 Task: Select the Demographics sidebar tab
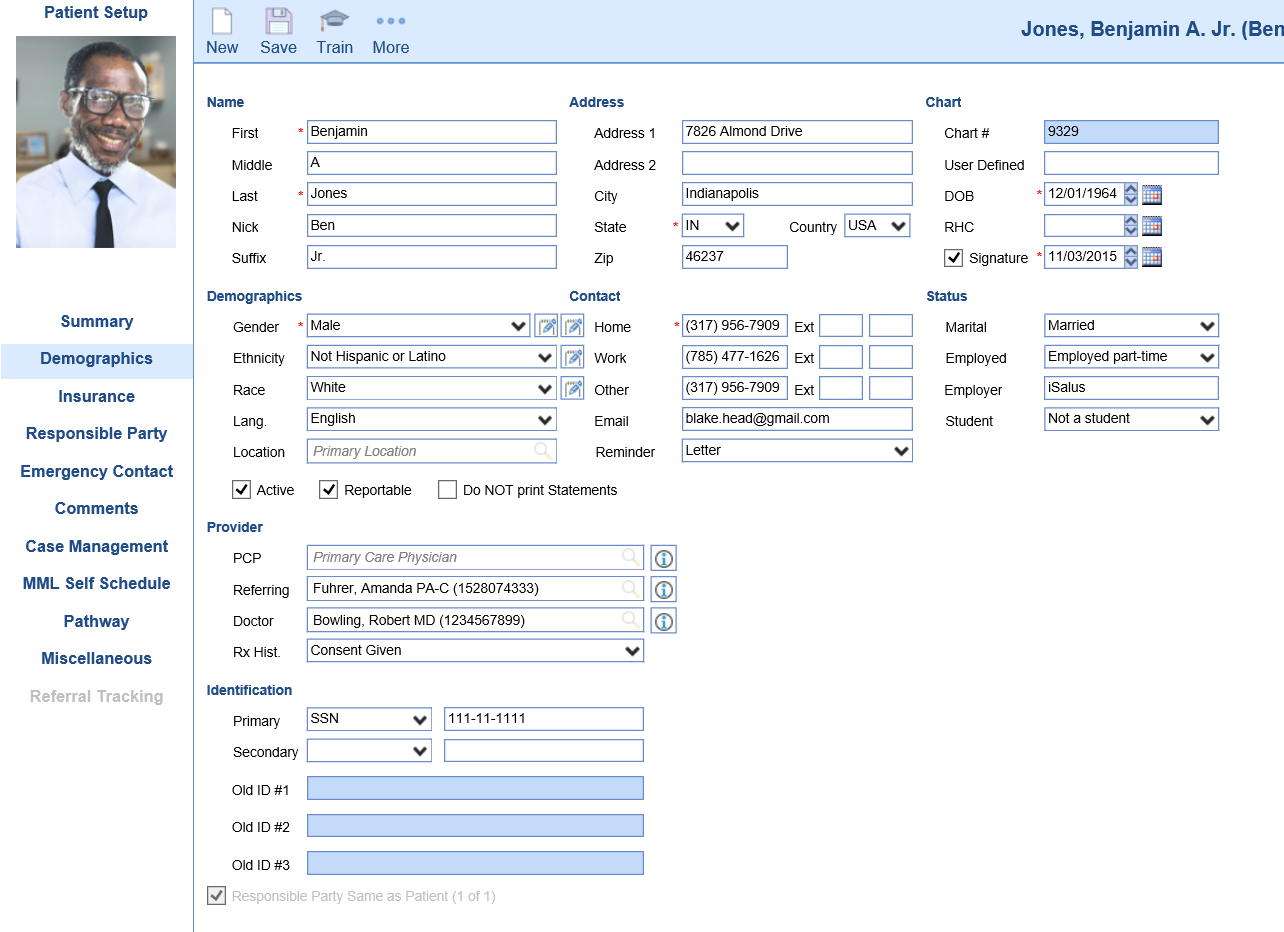click(96, 359)
